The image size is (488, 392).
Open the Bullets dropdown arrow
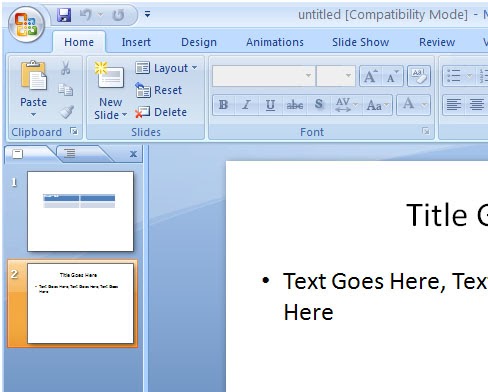469,76
